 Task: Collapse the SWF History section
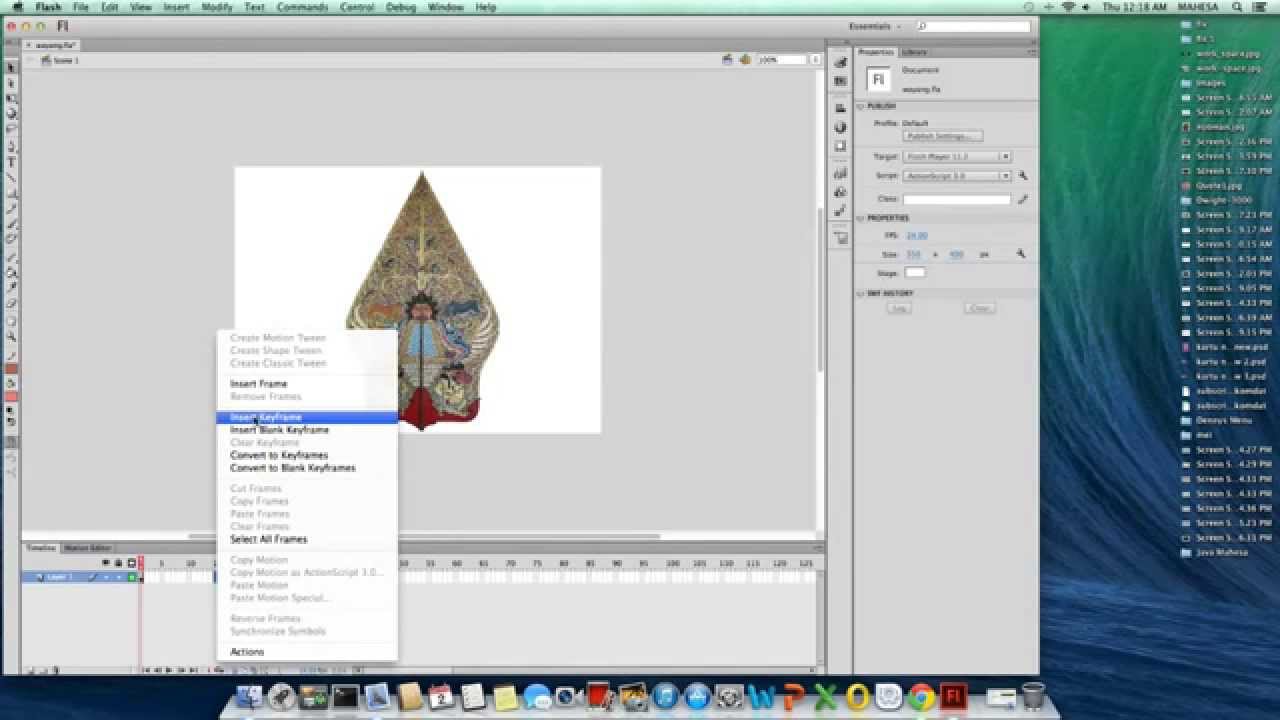860,293
